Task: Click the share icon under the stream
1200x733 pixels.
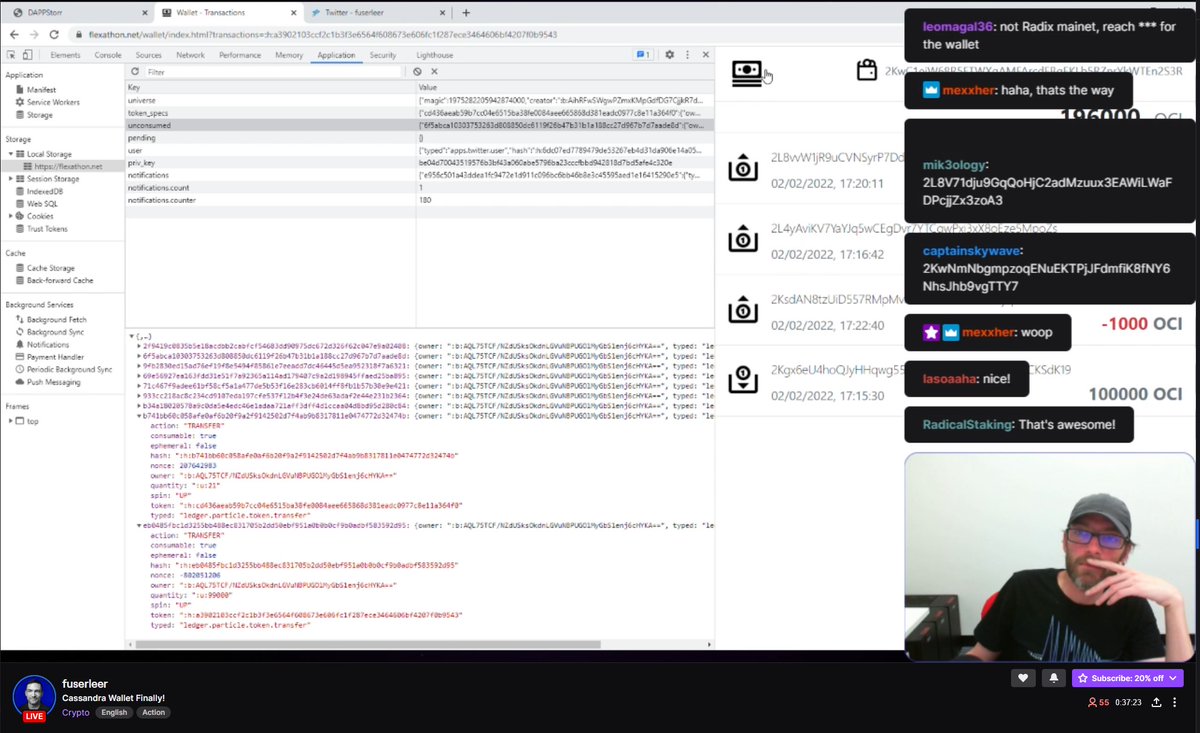Action: coord(1156,703)
